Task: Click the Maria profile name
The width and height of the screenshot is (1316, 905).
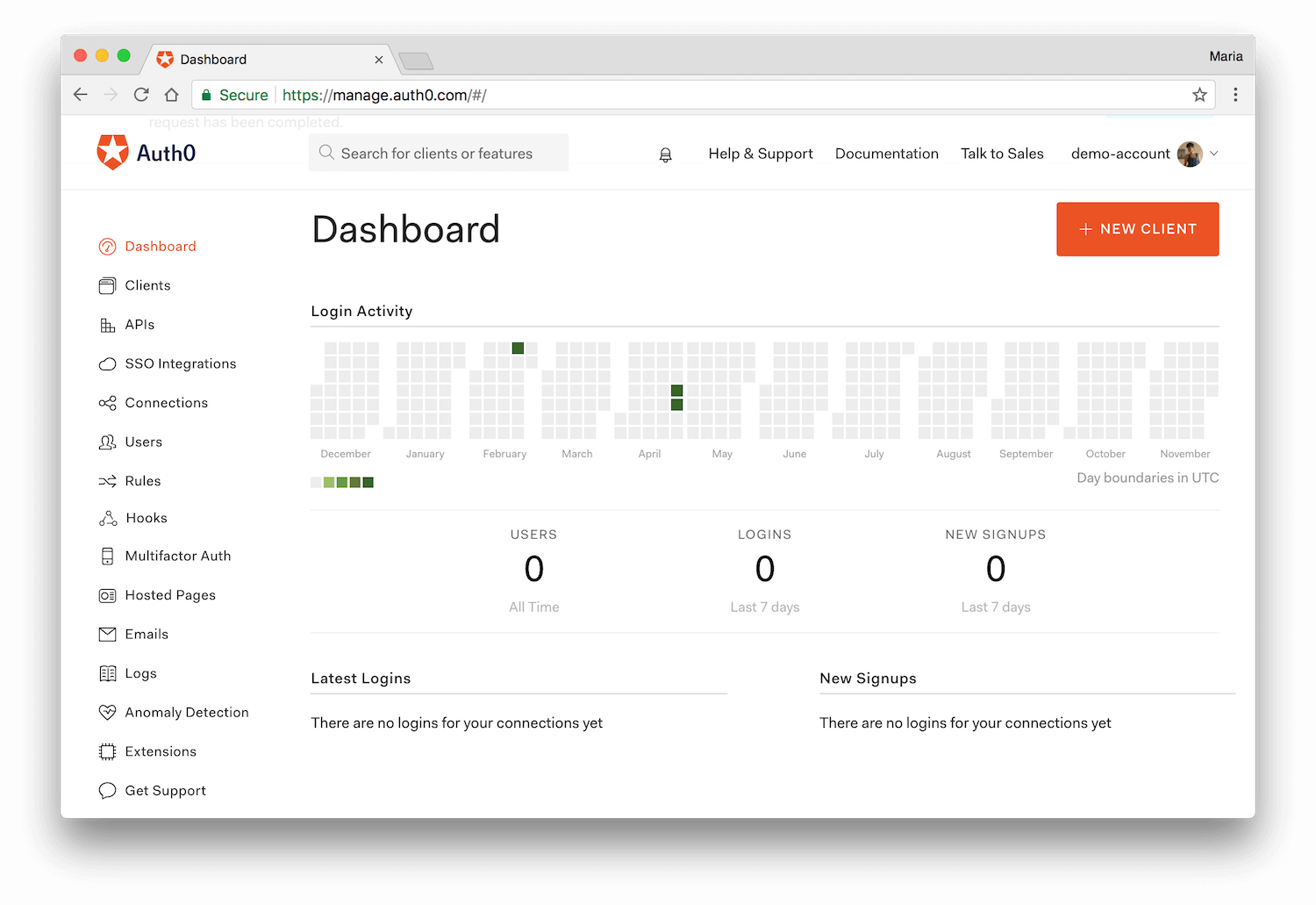Action: click(1226, 56)
